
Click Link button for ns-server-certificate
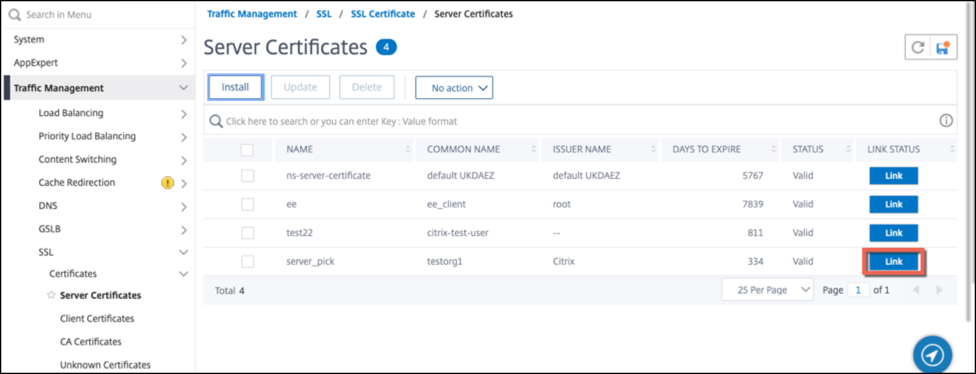pyautogui.click(x=893, y=175)
